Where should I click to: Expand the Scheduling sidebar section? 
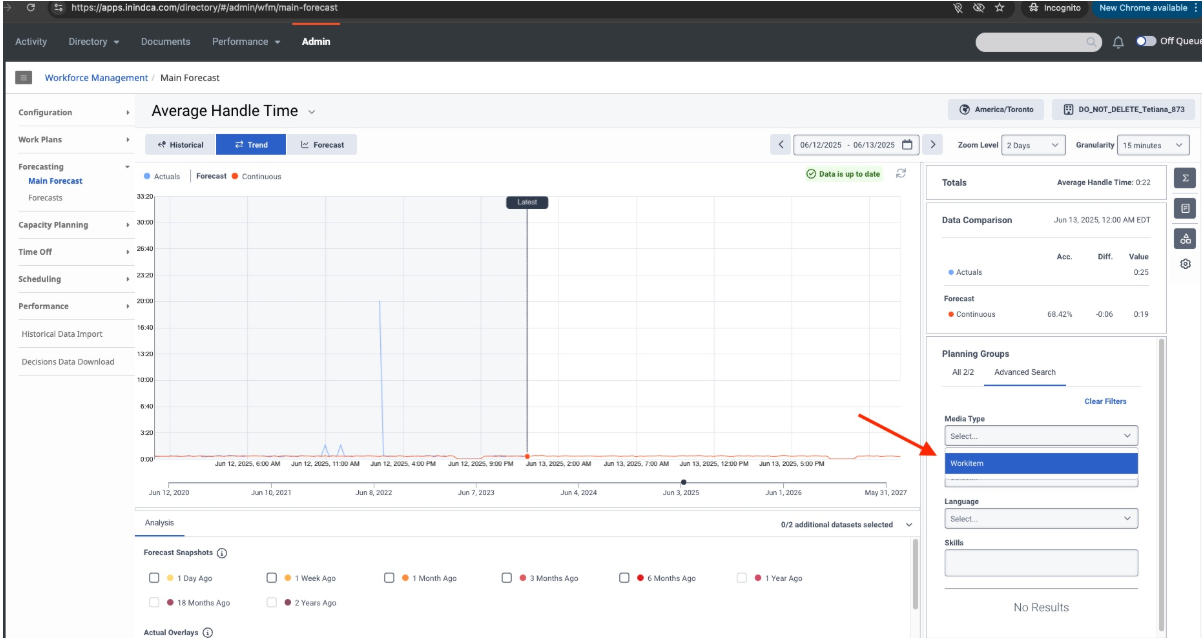click(74, 279)
